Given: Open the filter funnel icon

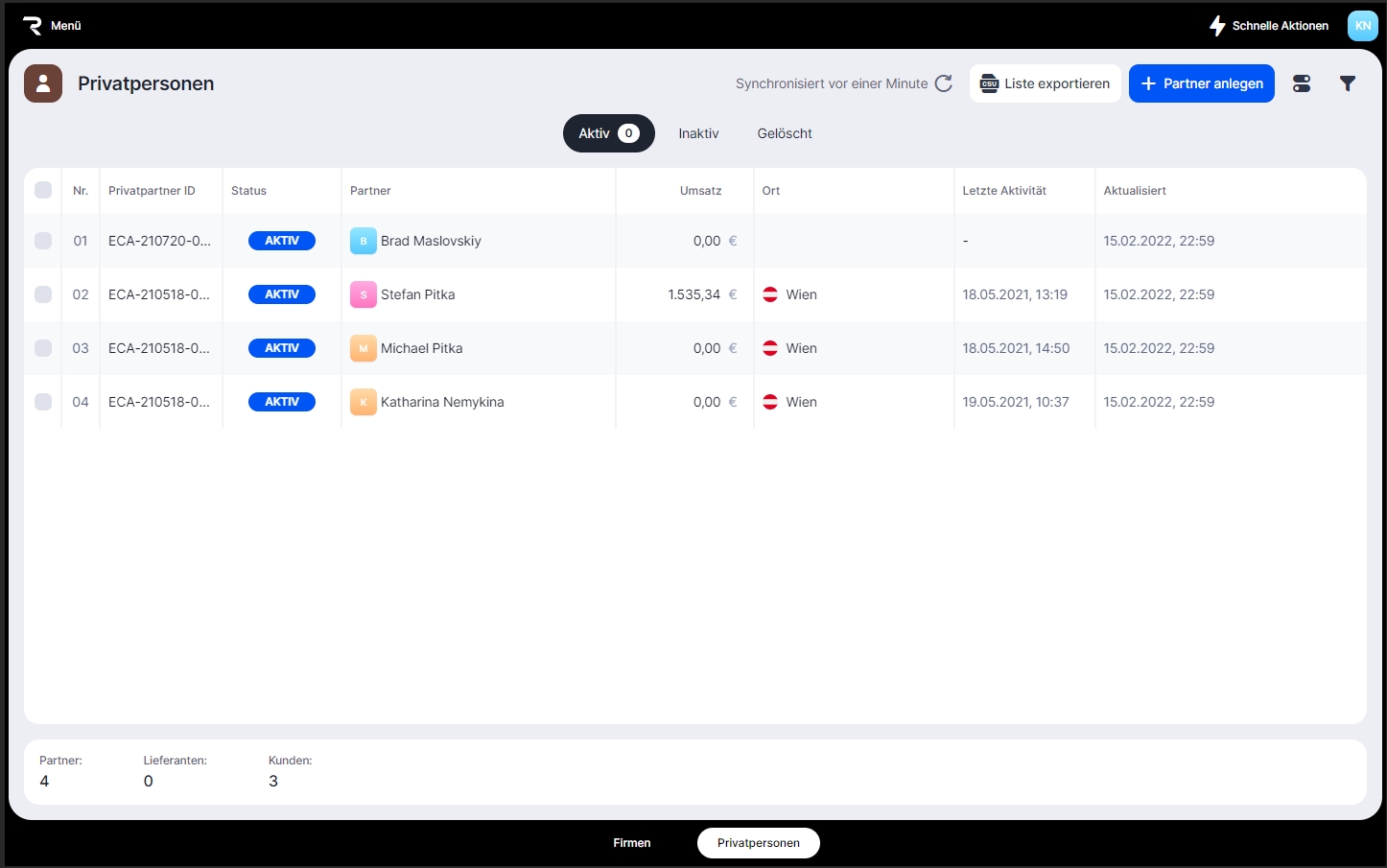Looking at the screenshot, I should coord(1348,83).
